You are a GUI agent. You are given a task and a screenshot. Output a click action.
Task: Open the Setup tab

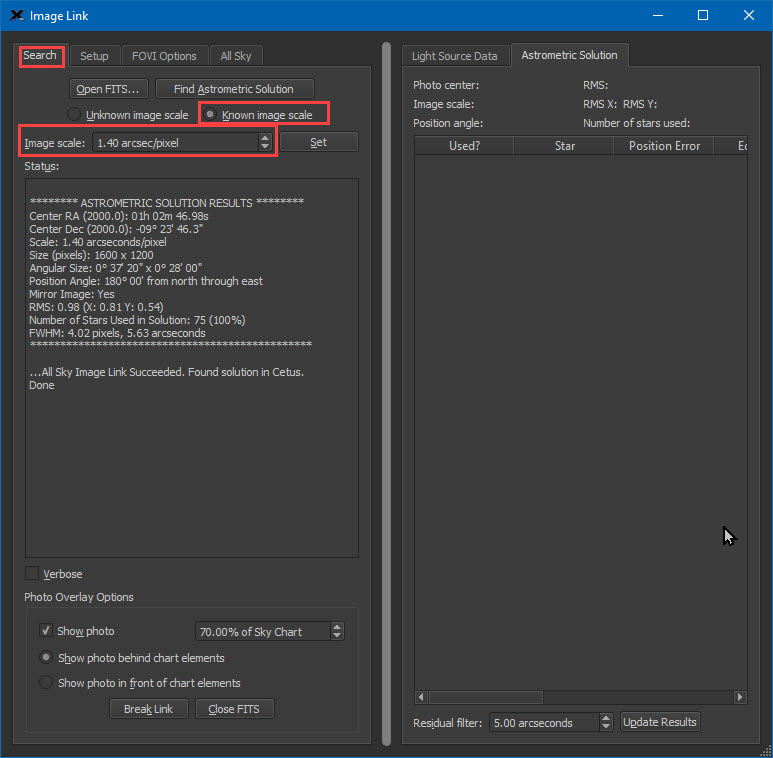coord(94,56)
